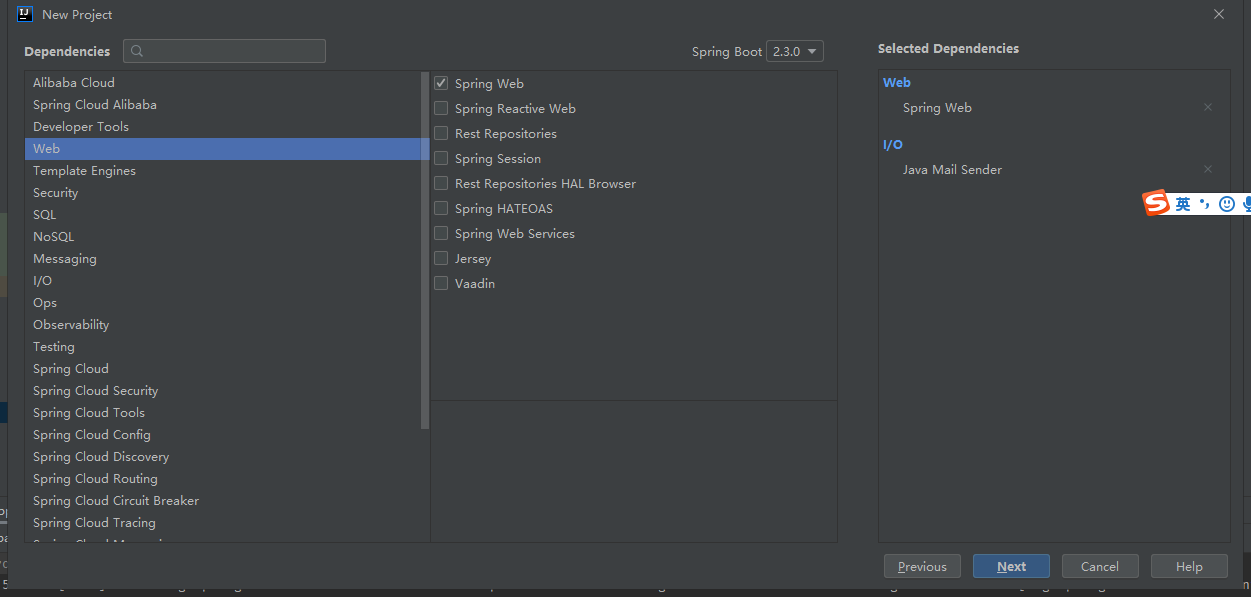Select the Web category
The height and width of the screenshot is (597, 1251).
coord(223,148)
